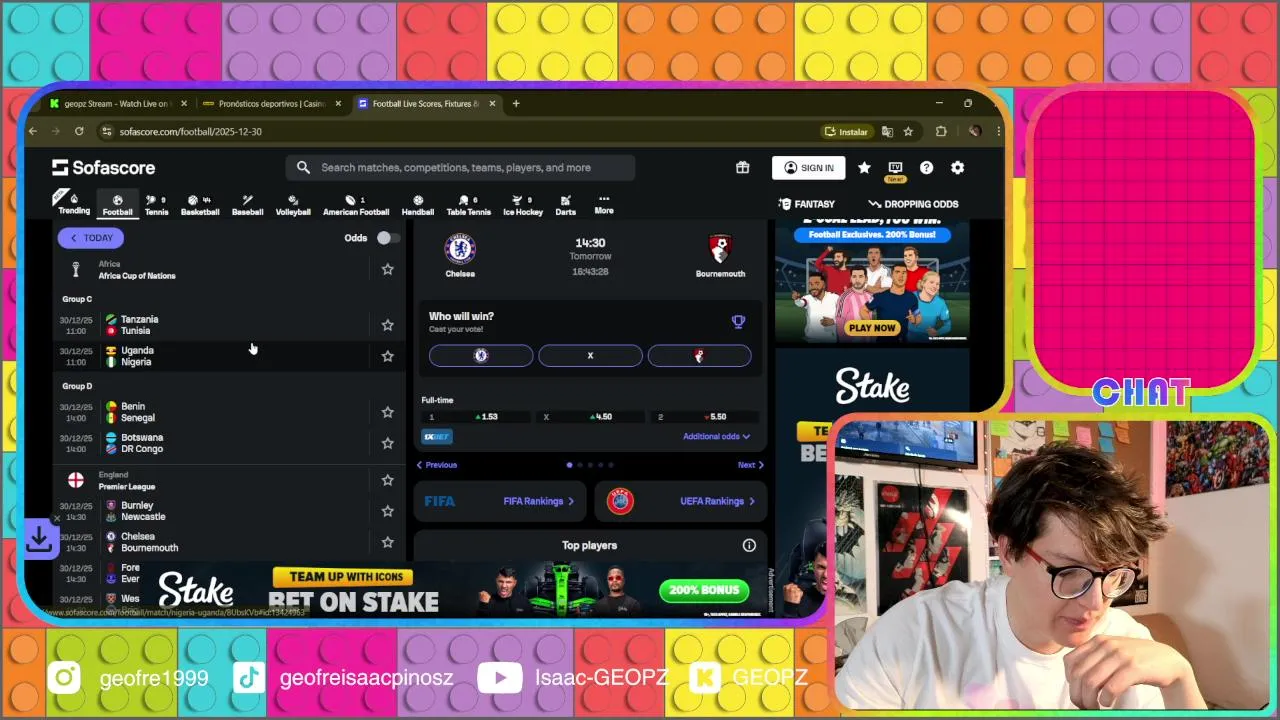Select the Football sport tab
Image resolution: width=1280 pixels, height=720 pixels.
(117, 204)
